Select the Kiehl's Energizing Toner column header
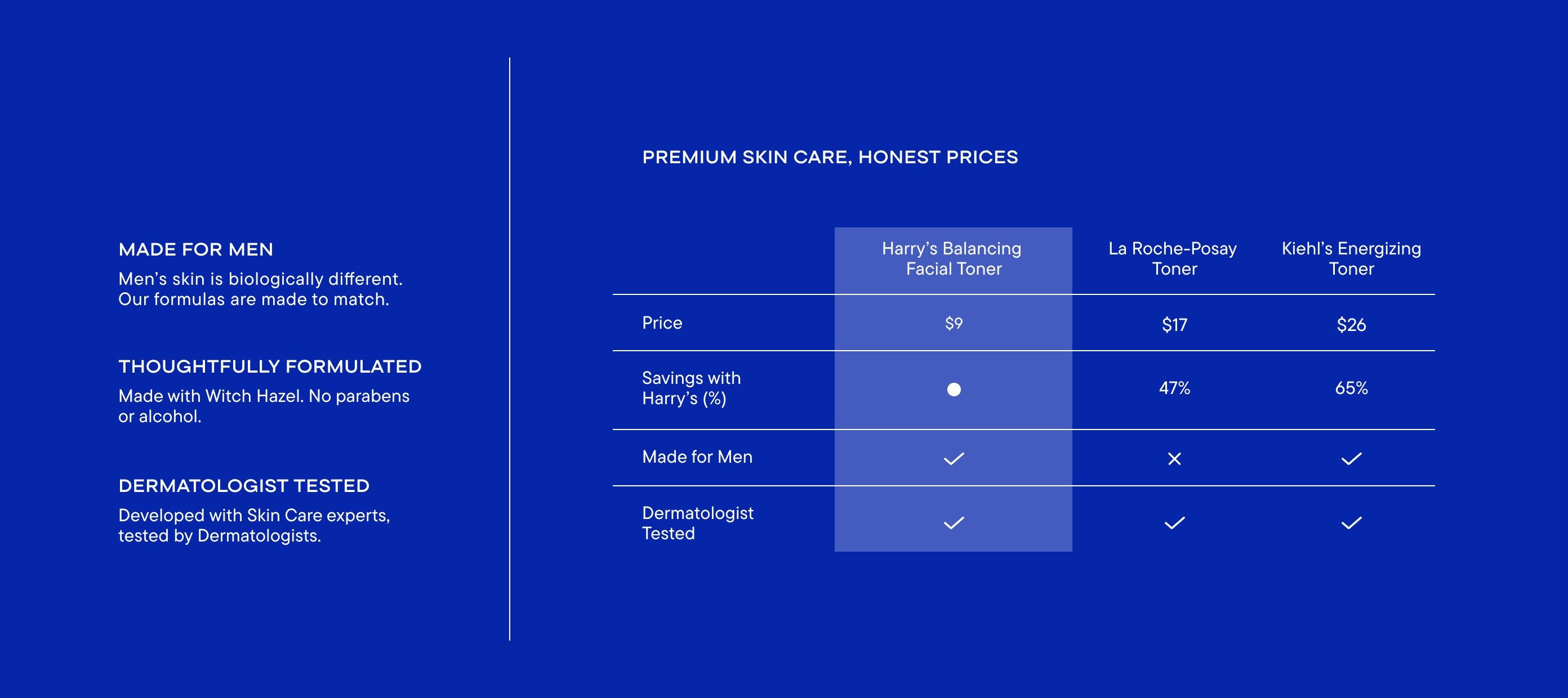Viewport: 1568px width, 698px height. click(x=1351, y=258)
